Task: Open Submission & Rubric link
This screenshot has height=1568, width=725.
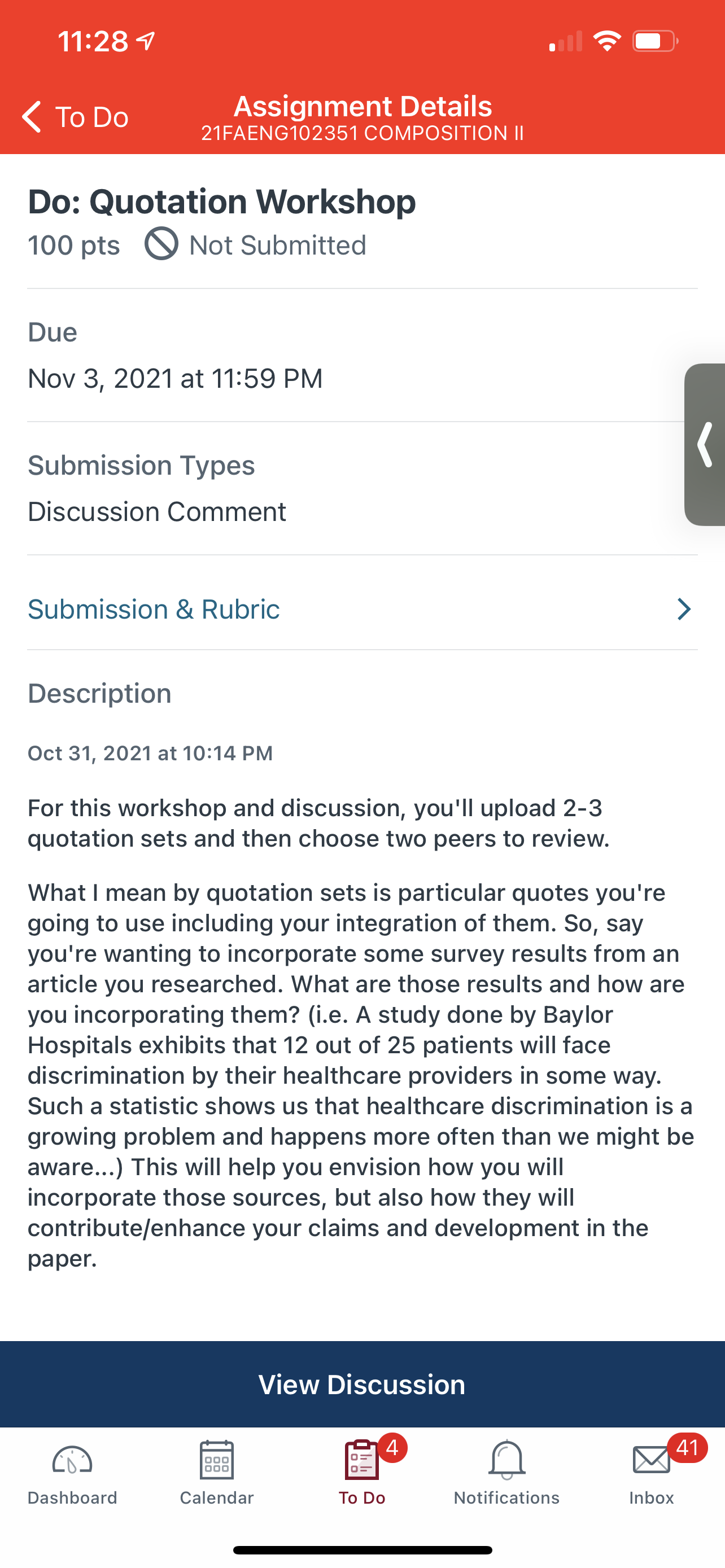Action: coord(362,608)
